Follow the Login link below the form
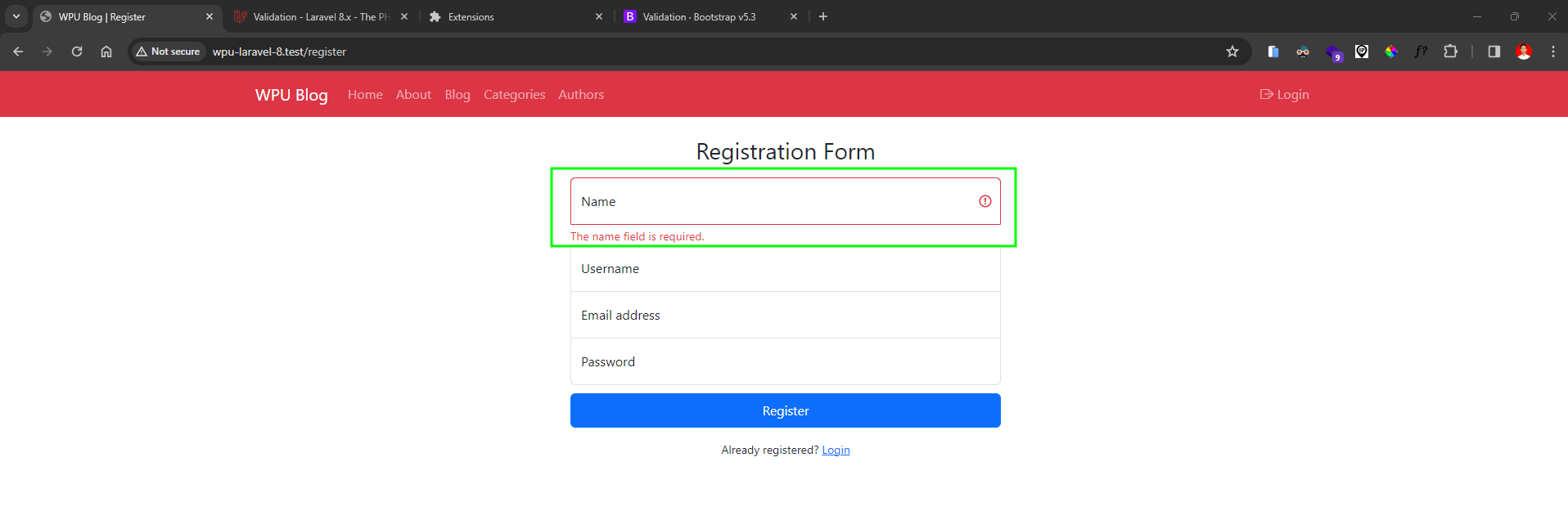 [836, 451]
